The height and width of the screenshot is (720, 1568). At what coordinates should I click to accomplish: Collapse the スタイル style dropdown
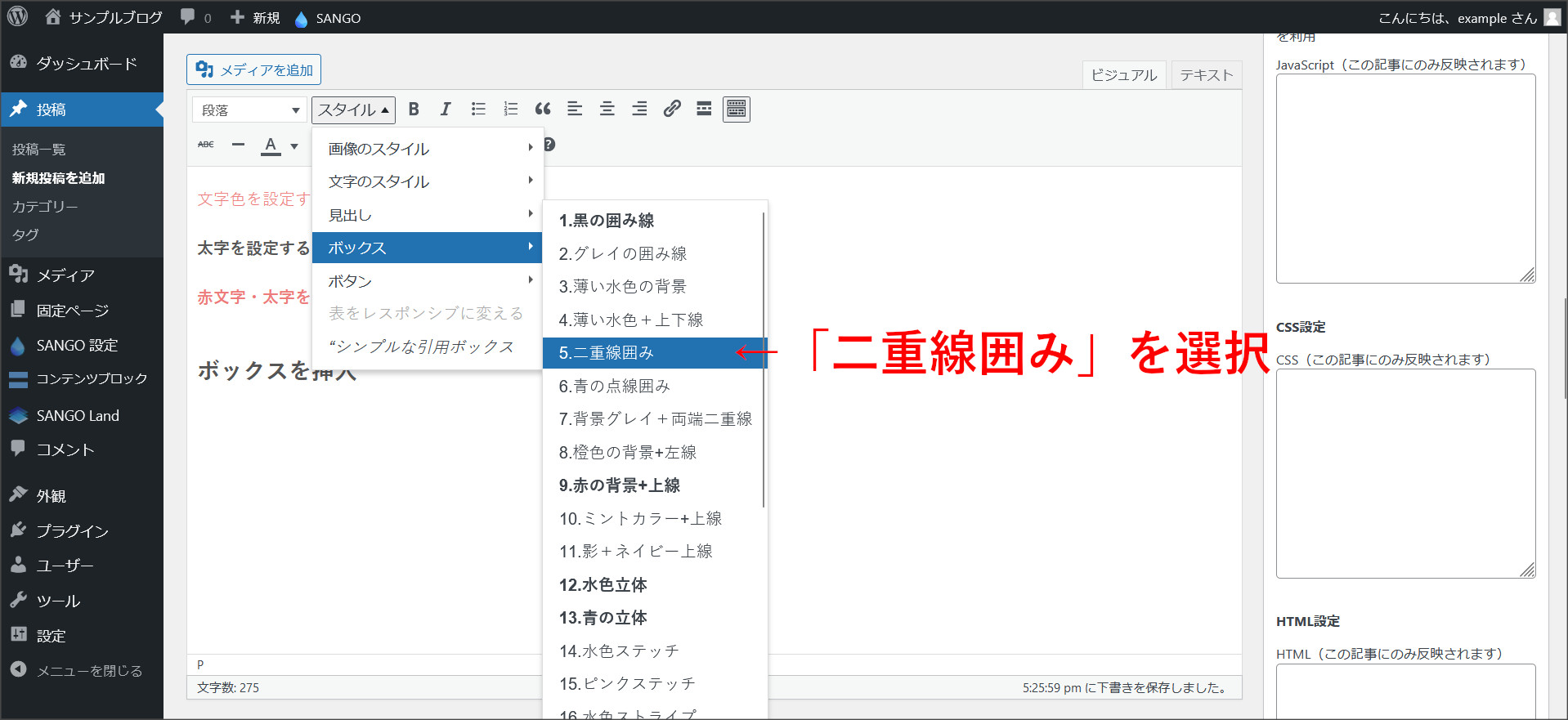tap(353, 110)
